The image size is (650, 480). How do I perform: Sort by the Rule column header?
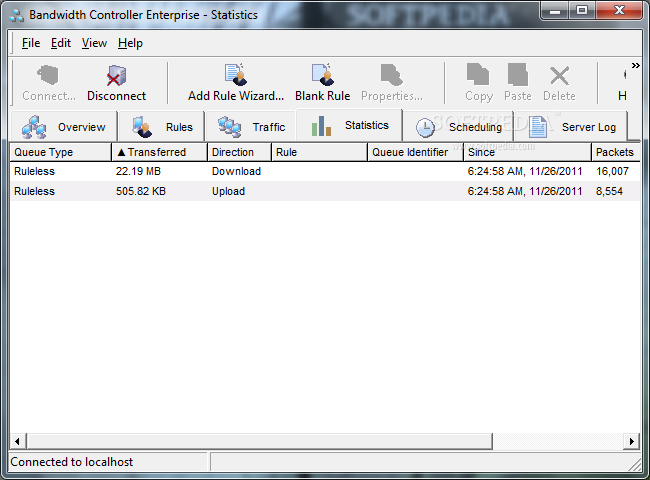coord(319,152)
